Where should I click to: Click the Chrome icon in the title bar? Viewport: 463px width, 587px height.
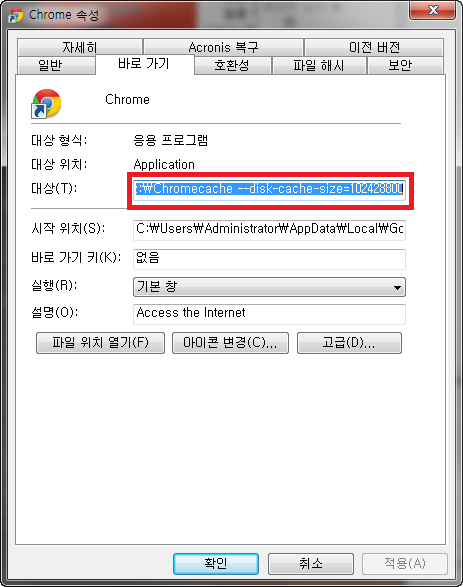click(16, 15)
